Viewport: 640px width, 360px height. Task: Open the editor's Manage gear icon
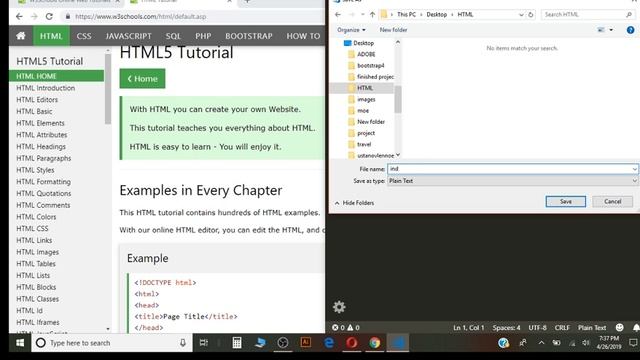click(x=339, y=307)
